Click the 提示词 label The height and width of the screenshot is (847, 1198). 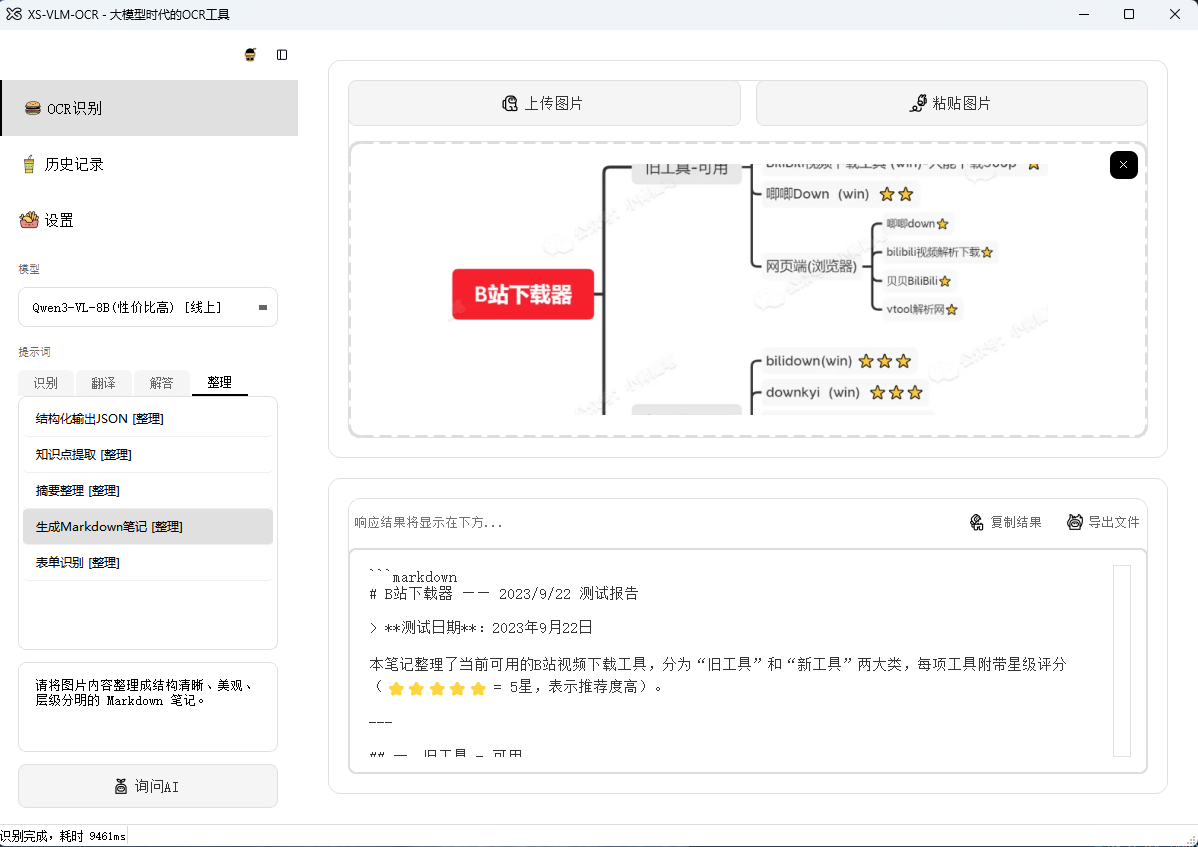pos(34,351)
